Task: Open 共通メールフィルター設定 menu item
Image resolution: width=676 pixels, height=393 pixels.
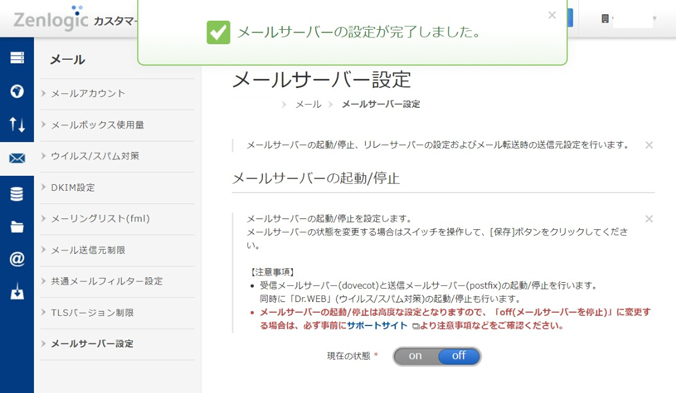Action: click(106, 281)
